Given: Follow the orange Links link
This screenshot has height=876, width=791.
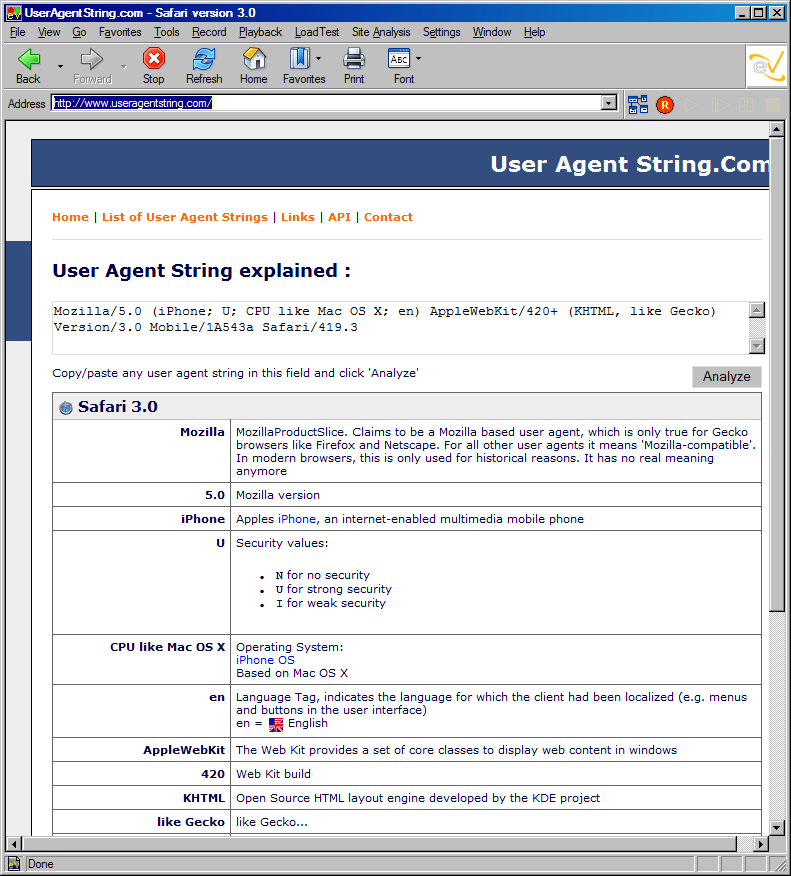Looking at the screenshot, I should 298,217.
